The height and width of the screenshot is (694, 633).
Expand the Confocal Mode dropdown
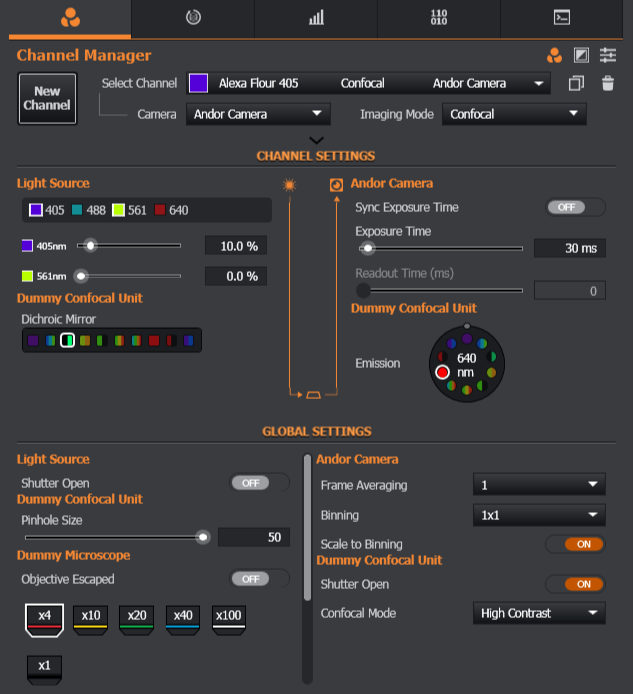click(x=538, y=613)
